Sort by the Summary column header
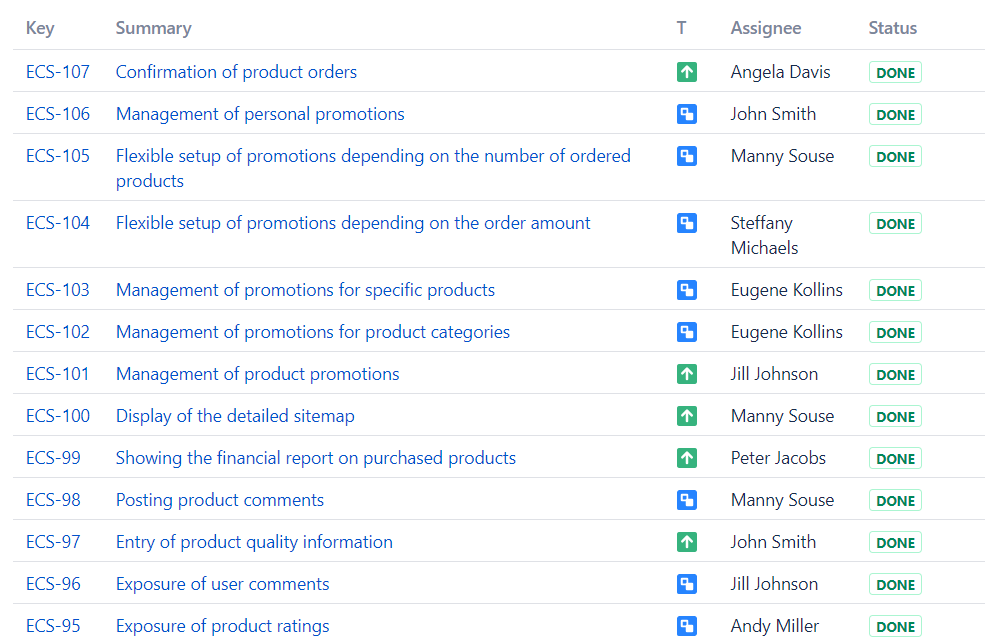The height and width of the screenshot is (644, 1001). pyautogui.click(x=153, y=28)
